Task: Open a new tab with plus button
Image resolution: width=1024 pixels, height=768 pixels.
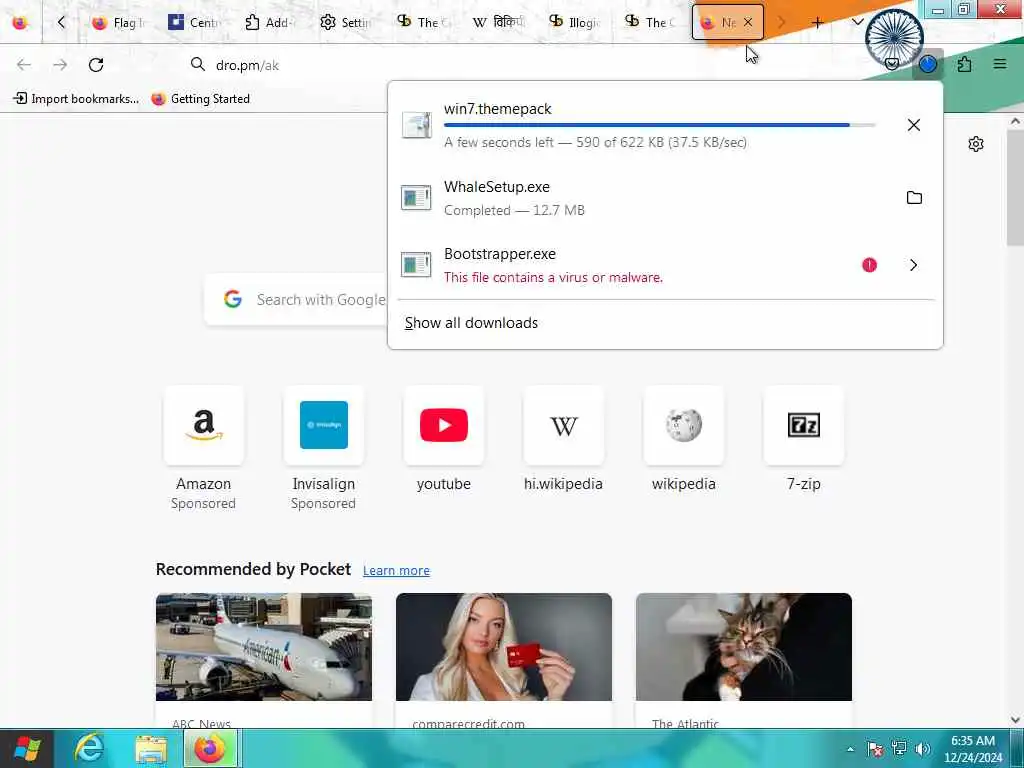Action: pos(817,23)
